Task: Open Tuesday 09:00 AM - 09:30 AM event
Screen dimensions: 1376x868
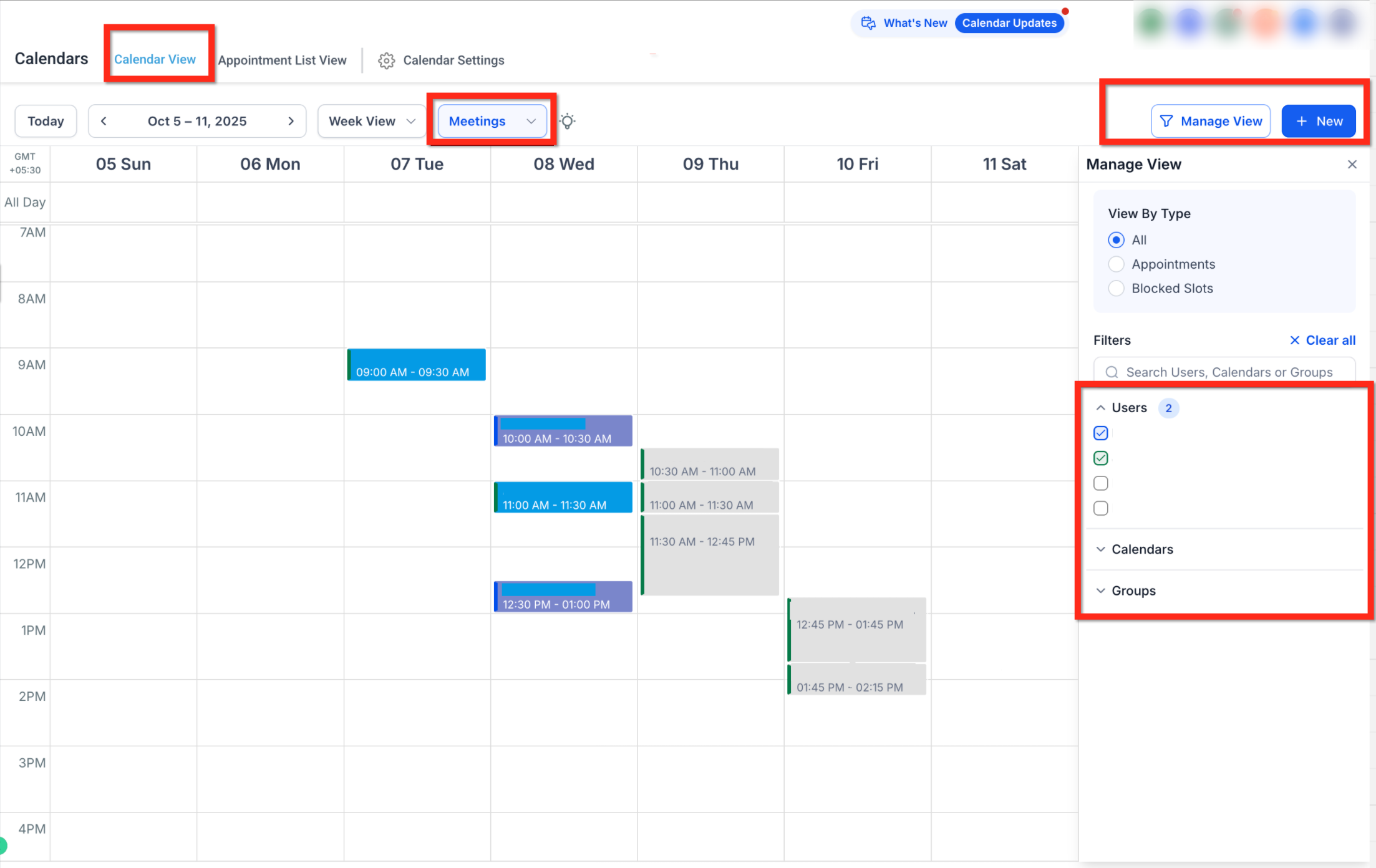Action: tap(416, 365)
